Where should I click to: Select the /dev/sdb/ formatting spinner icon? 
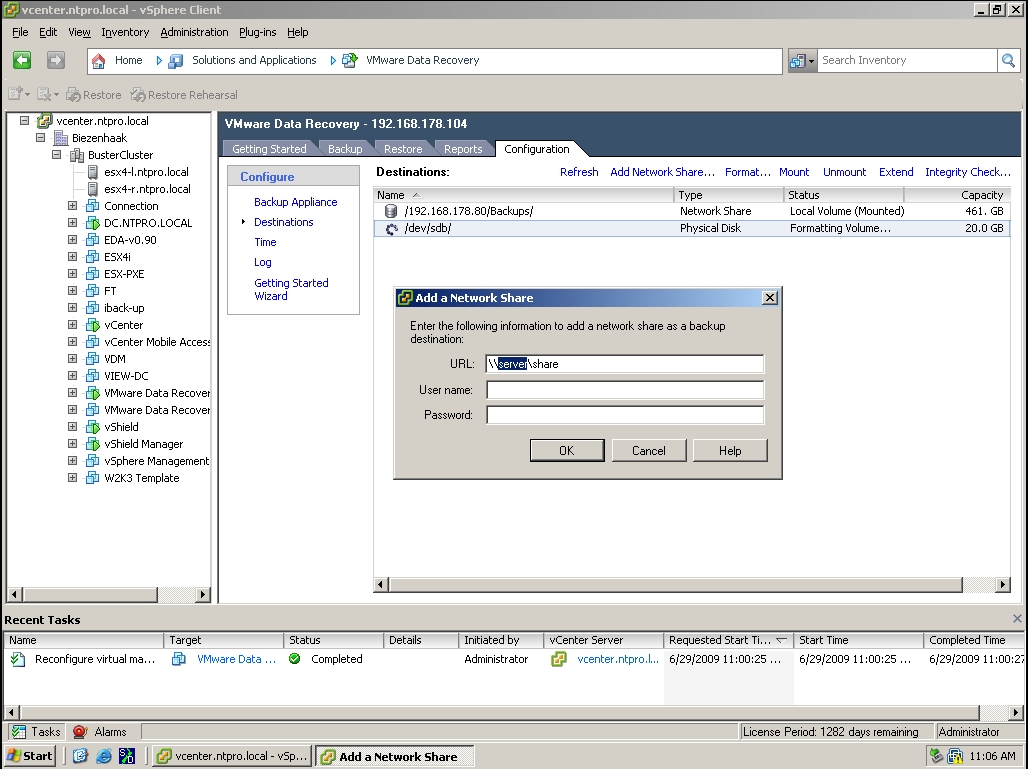(x=391, y=229)
